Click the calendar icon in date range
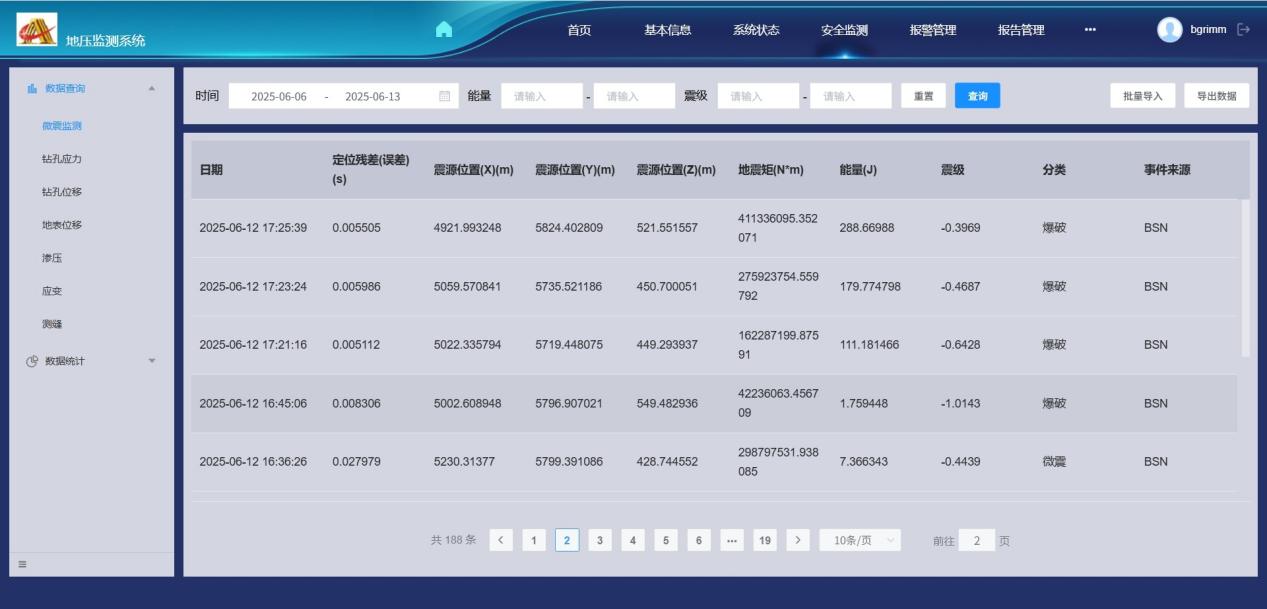The width and height of the screenshot is (1267, 609). 445,96
